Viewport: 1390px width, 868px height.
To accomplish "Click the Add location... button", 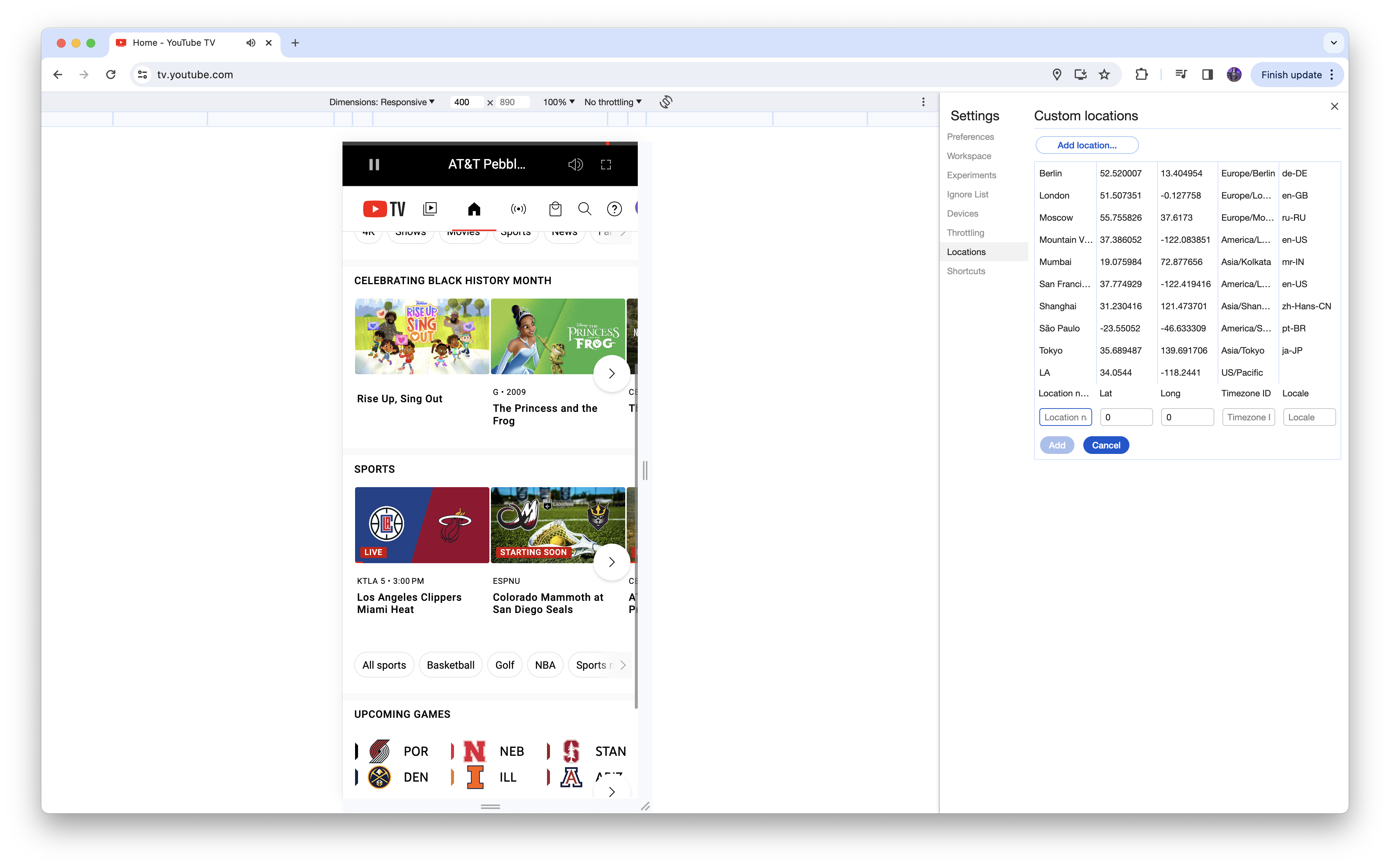I will [x=1086, y=145].
